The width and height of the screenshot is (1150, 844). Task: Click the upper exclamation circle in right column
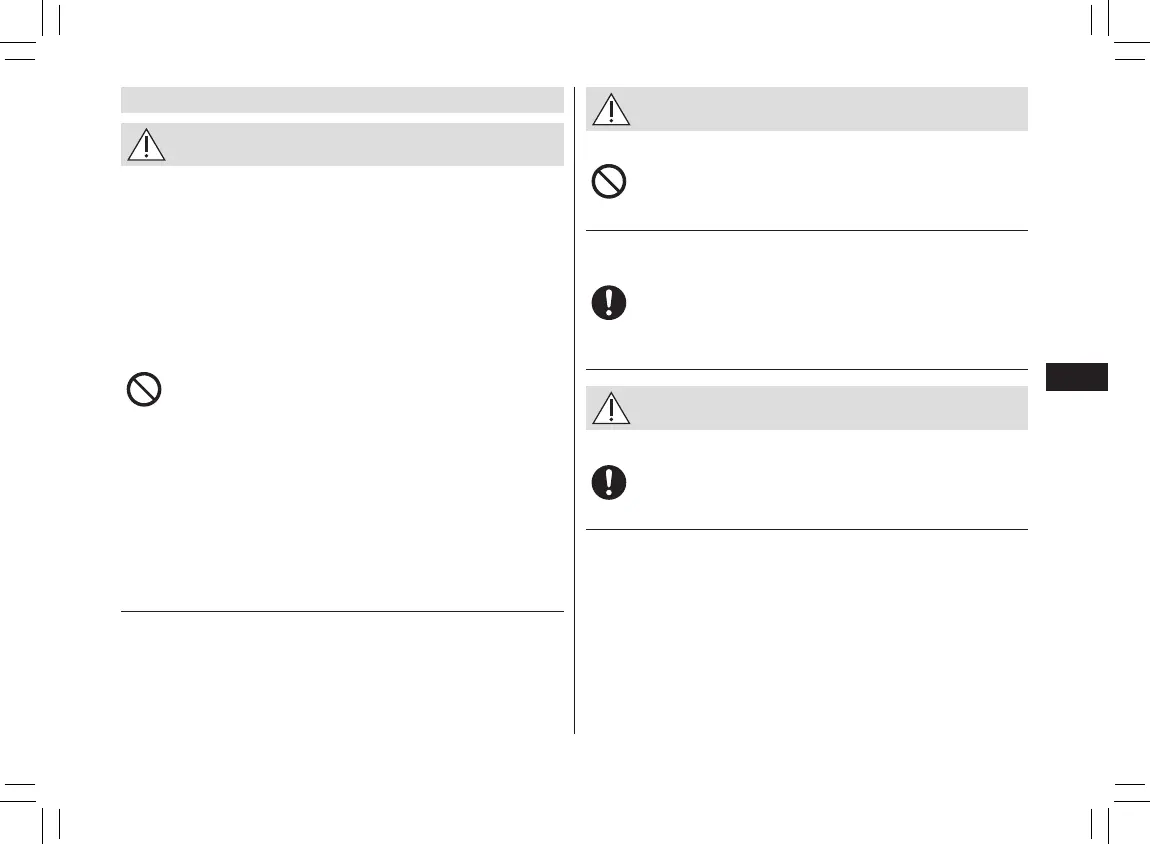tap(609, 303)
